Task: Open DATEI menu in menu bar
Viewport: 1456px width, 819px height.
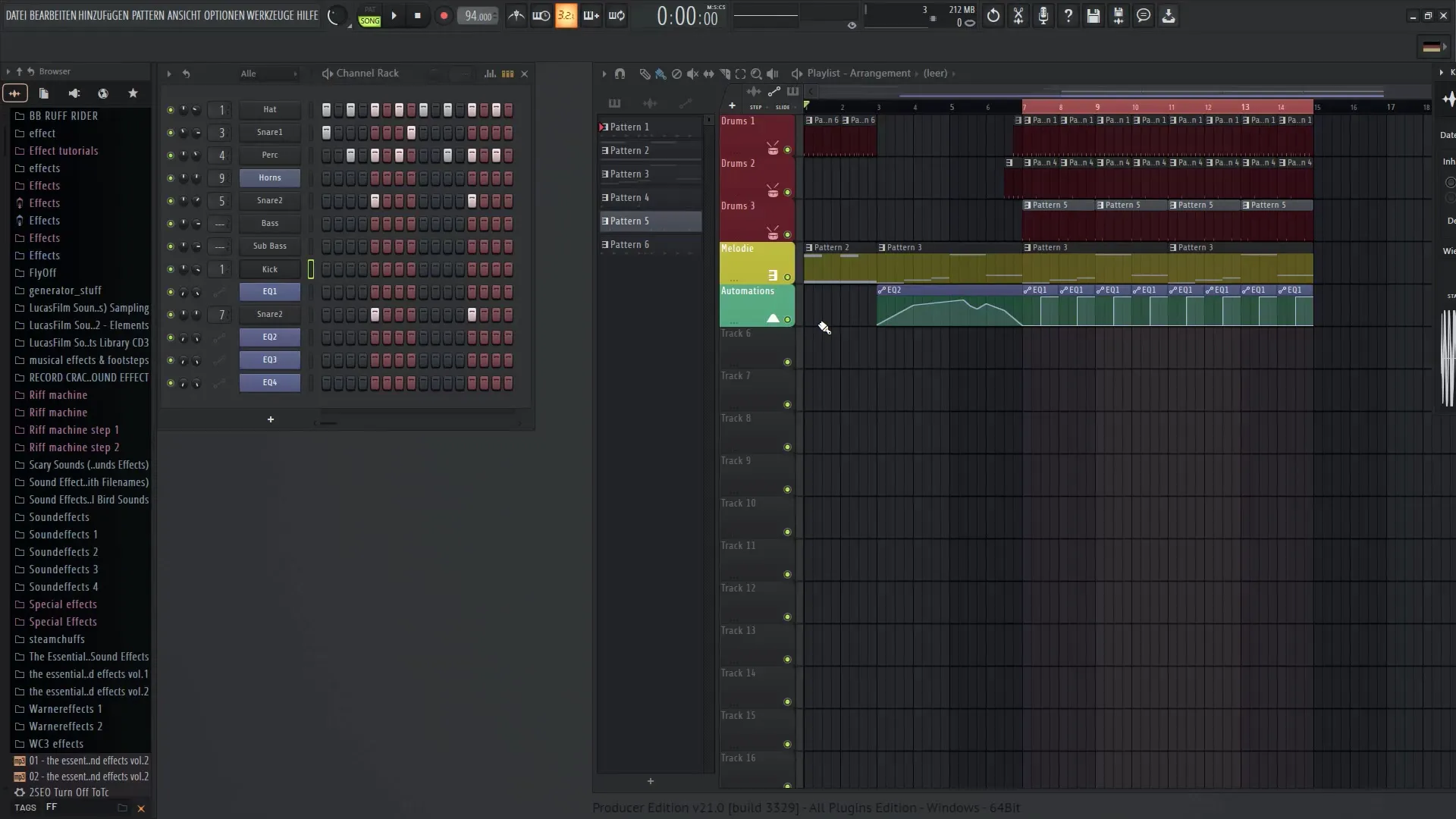Action: click(x=15, y=15)
